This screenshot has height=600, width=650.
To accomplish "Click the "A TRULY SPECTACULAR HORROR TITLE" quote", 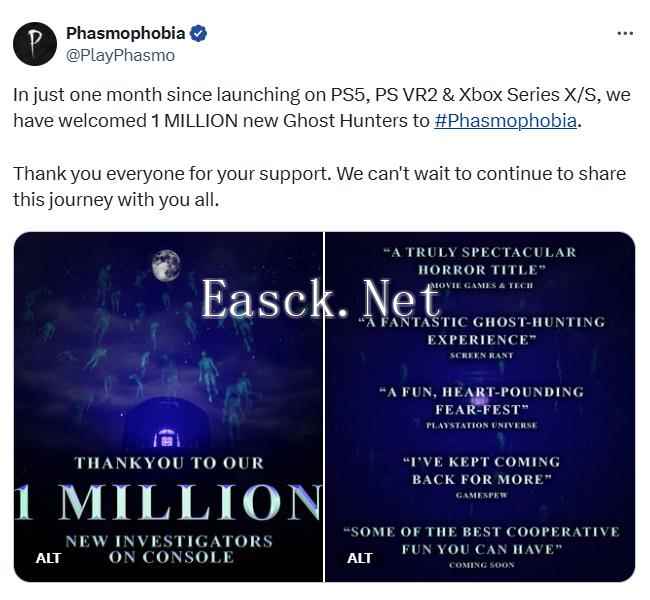I will click(x=479, y=260).
